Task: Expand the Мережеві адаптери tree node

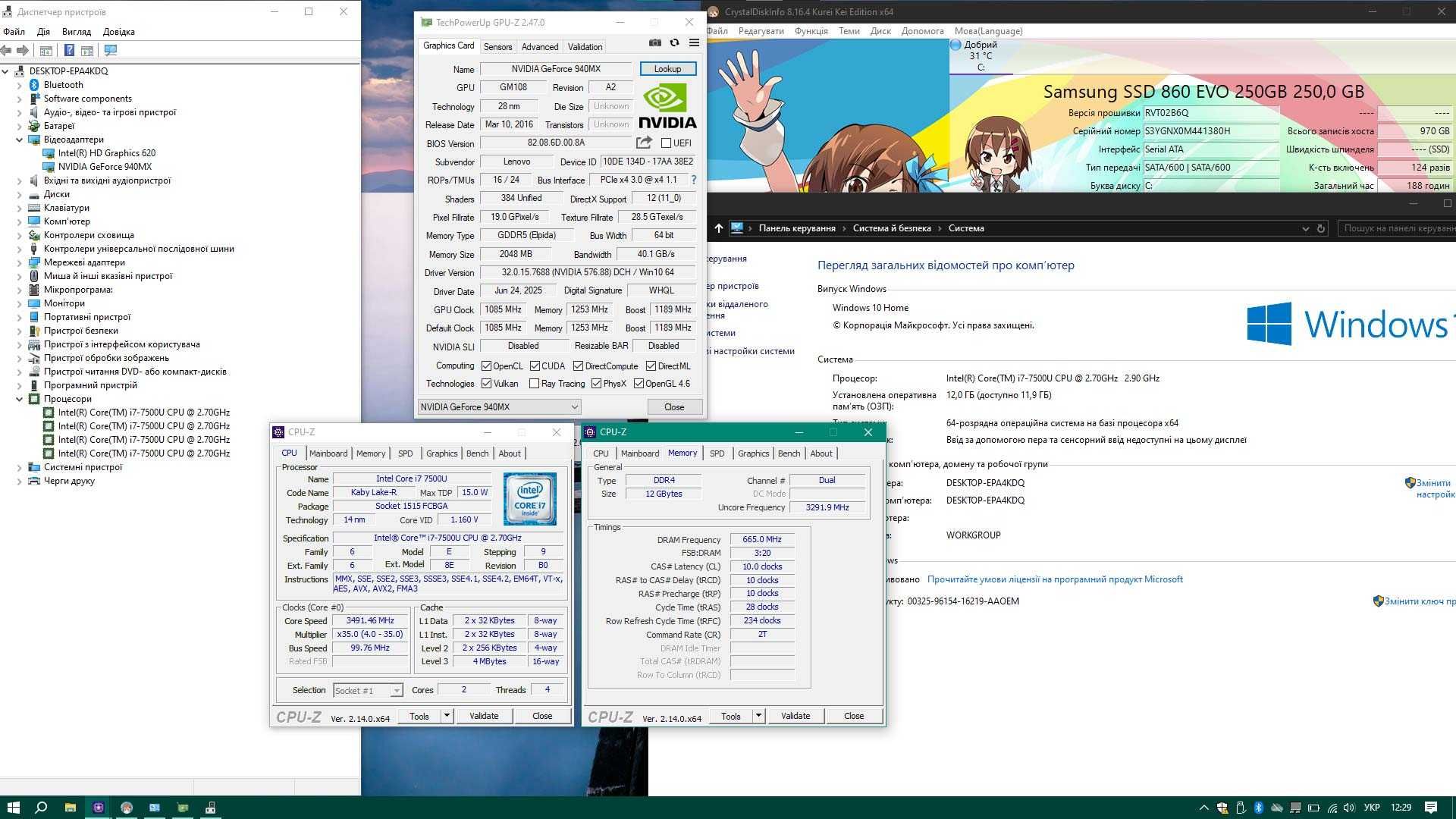Action: [x=19, y=262]
